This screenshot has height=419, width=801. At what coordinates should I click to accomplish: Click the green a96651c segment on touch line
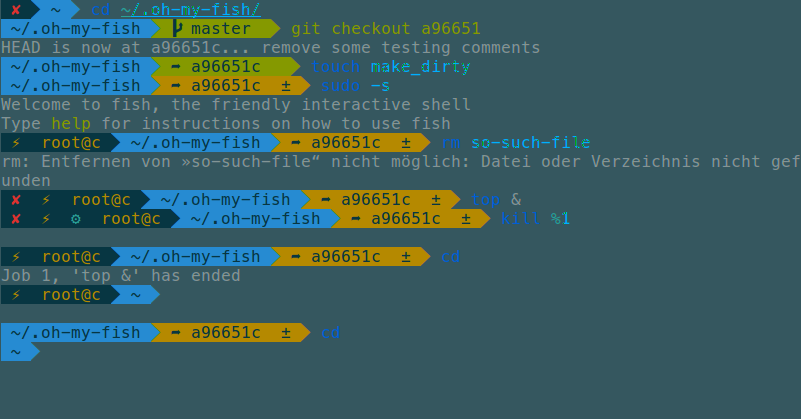226,67
